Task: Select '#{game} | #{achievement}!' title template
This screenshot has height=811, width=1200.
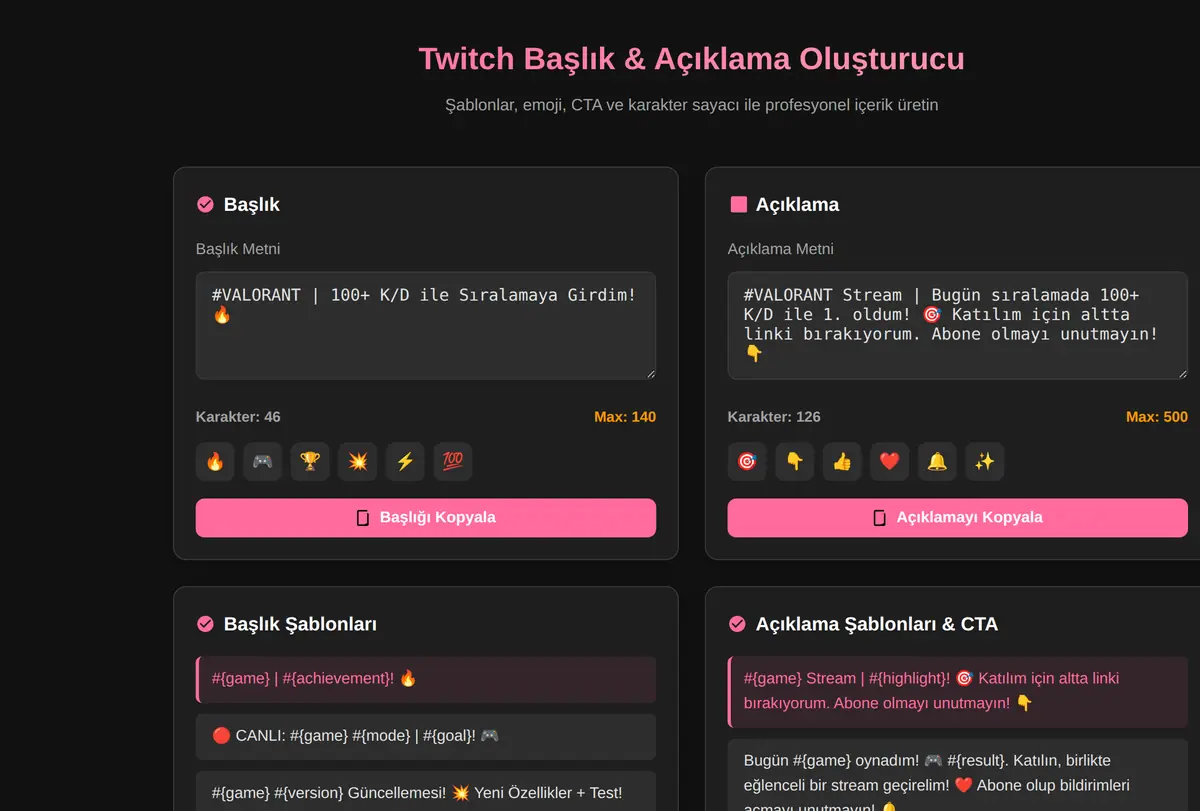Action: pyautogui.click(x=426, y=680)
